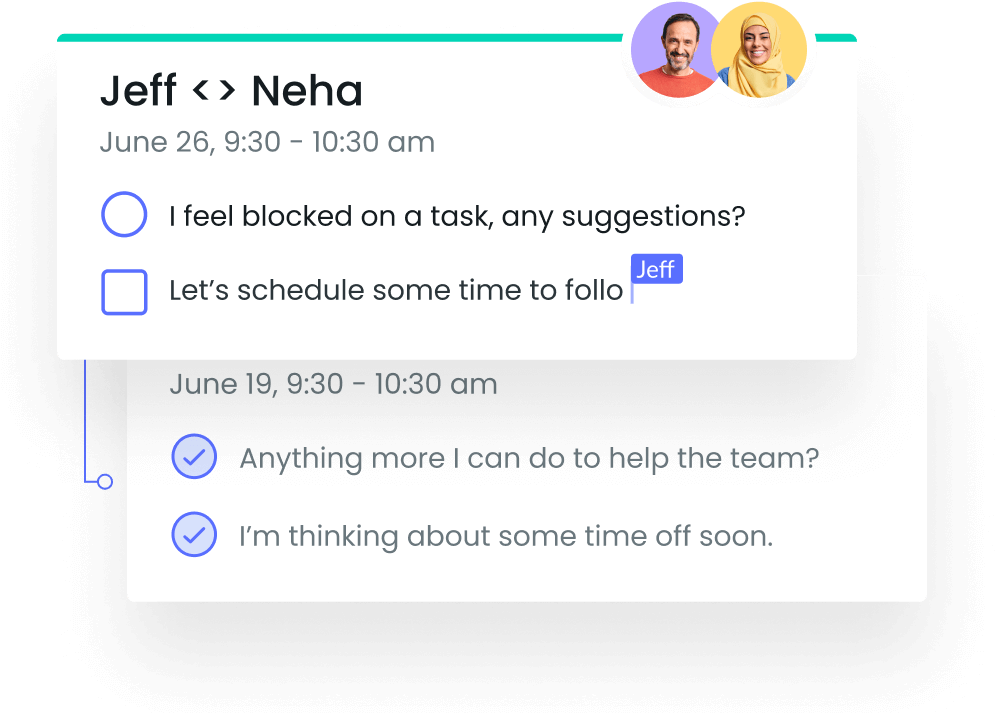This screenshot has width=1008, height=713.
Task: Uncheck 'Anything more I can do to help the team?'
Action: (x=194, y=456)
